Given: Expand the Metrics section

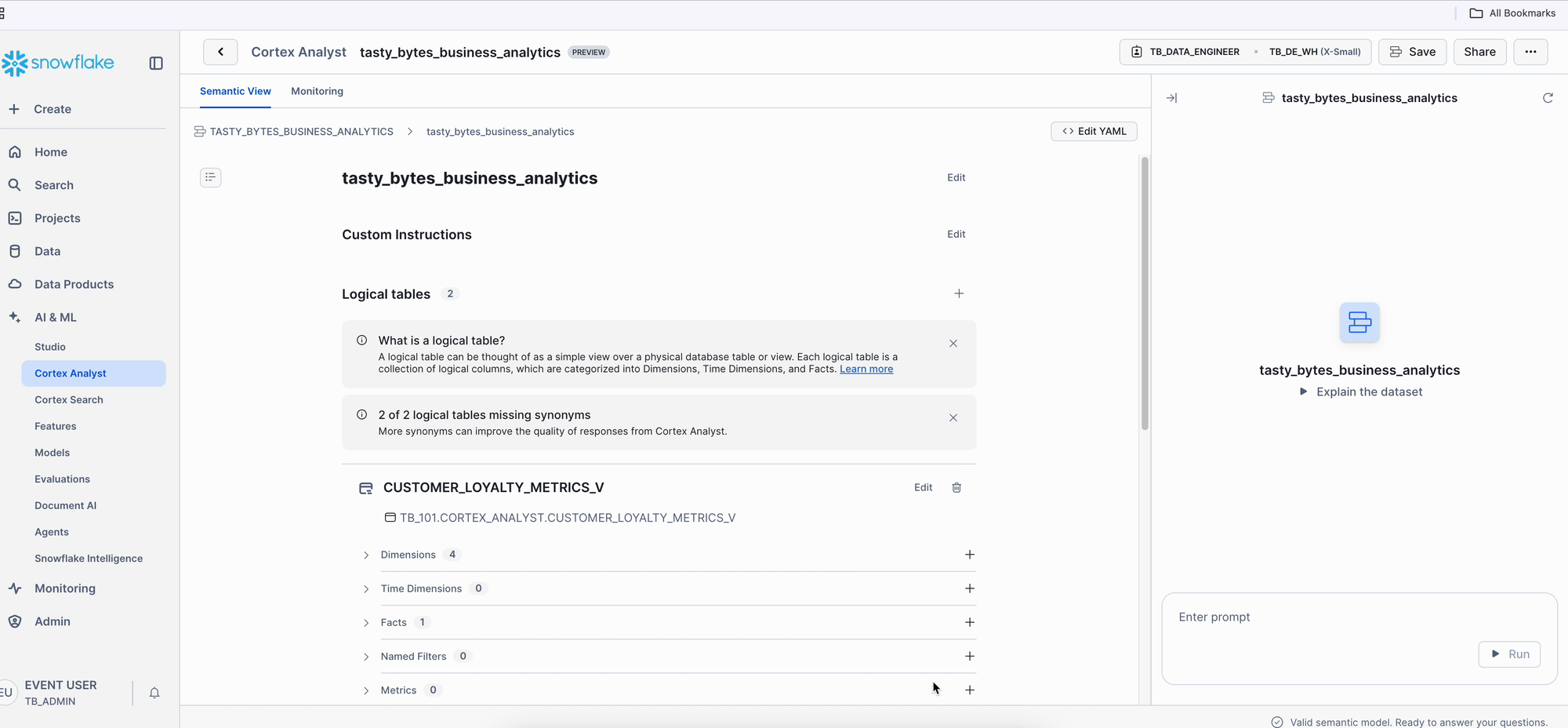Looking at the screenshot, I should coord(366,691).
